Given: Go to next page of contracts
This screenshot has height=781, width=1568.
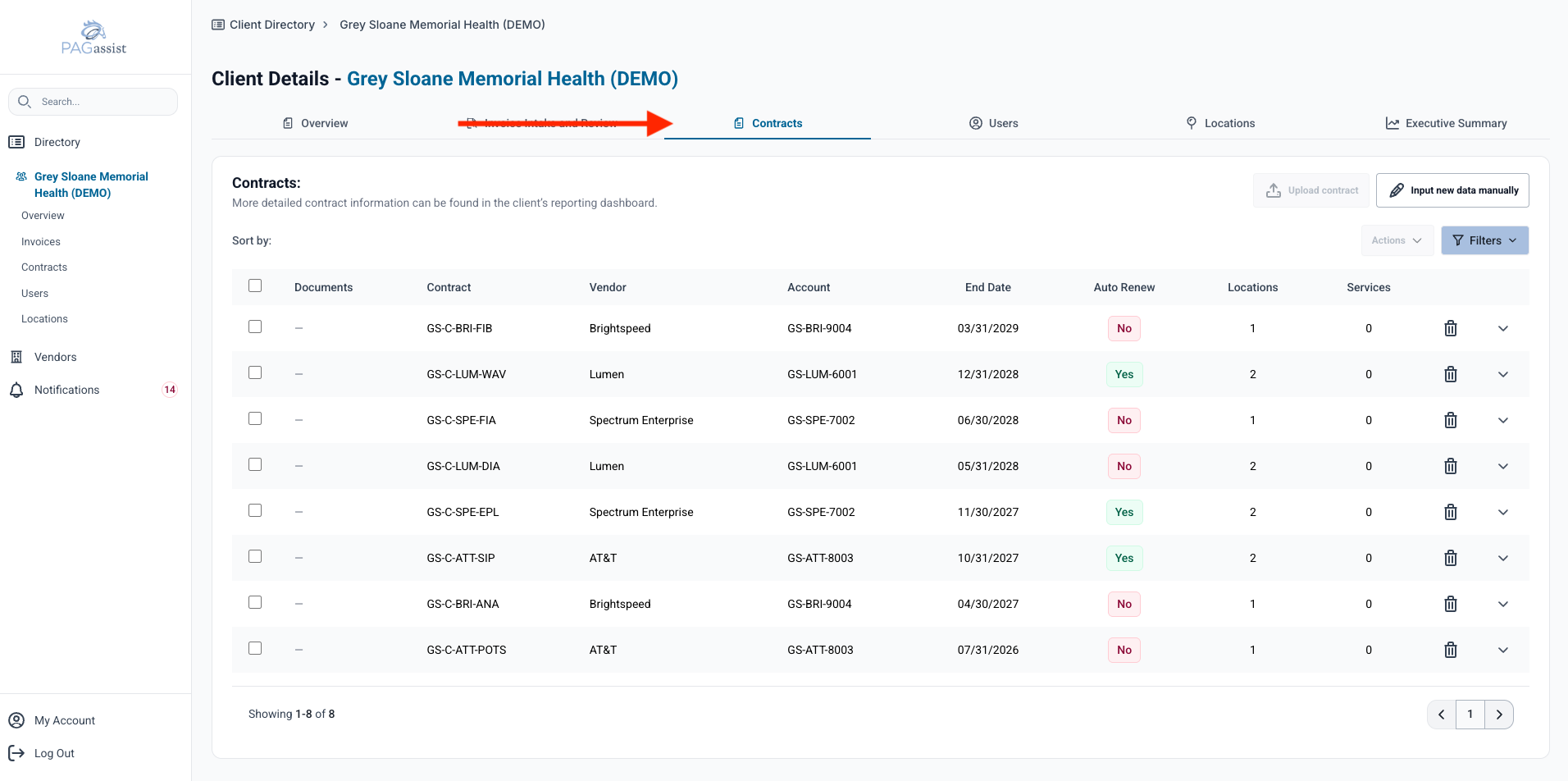Looking at the screenshot, I should [1499, 715].
